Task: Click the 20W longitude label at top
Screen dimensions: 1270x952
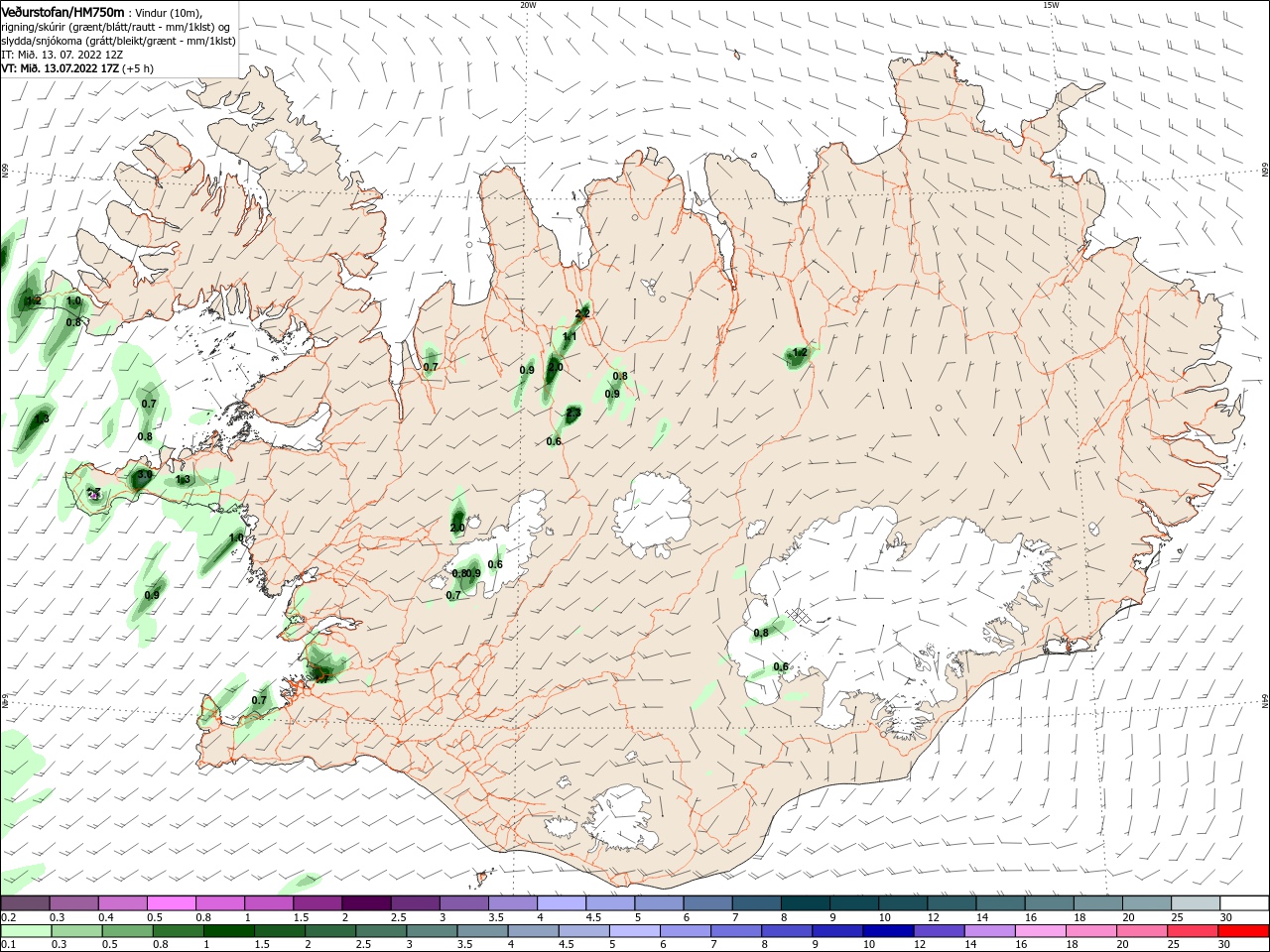Action: click(528, 4)
